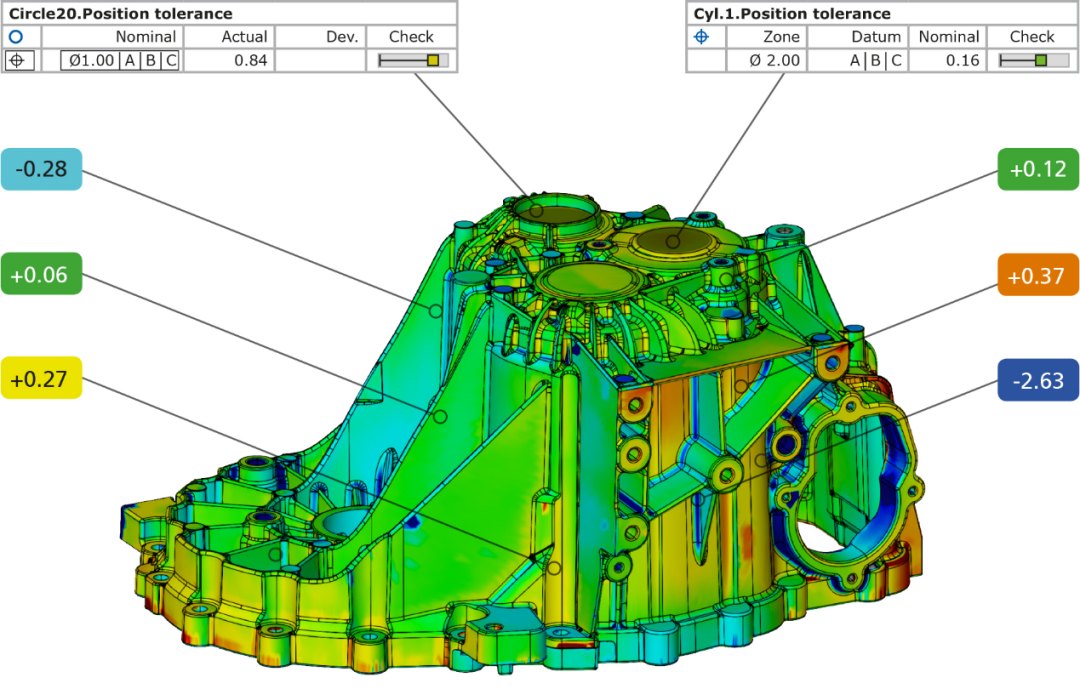
Task: Click the position symbol icon in Circle20 row
Action: pyautogui.click(x=17, y=61)
